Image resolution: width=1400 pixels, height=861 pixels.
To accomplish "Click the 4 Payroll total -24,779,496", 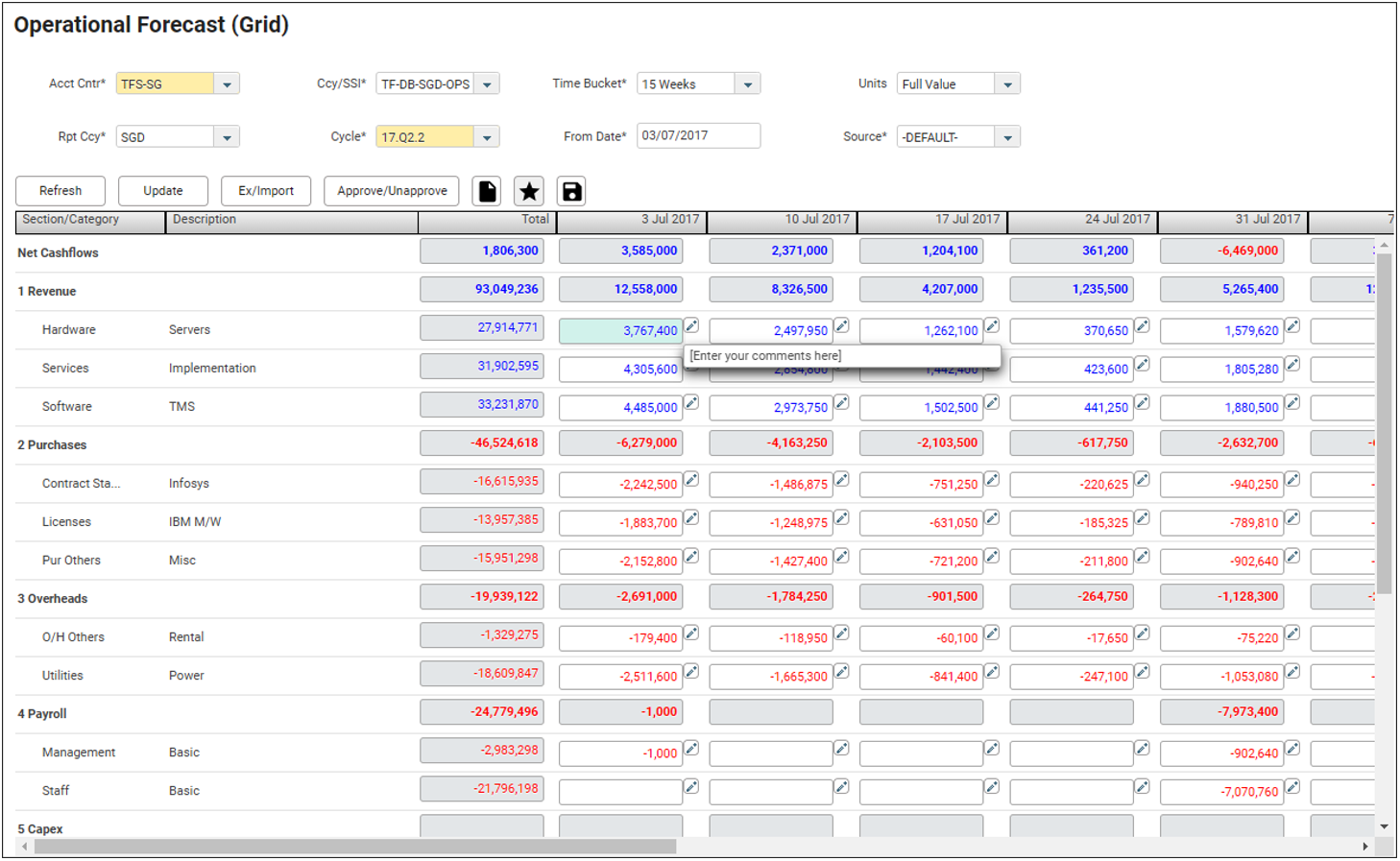I will point(482,711).
